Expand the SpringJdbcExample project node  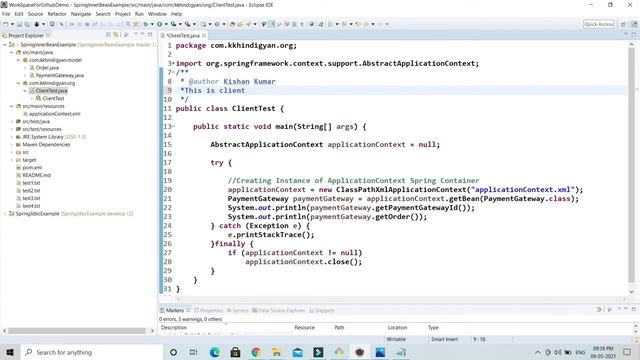tap(4, 213)
